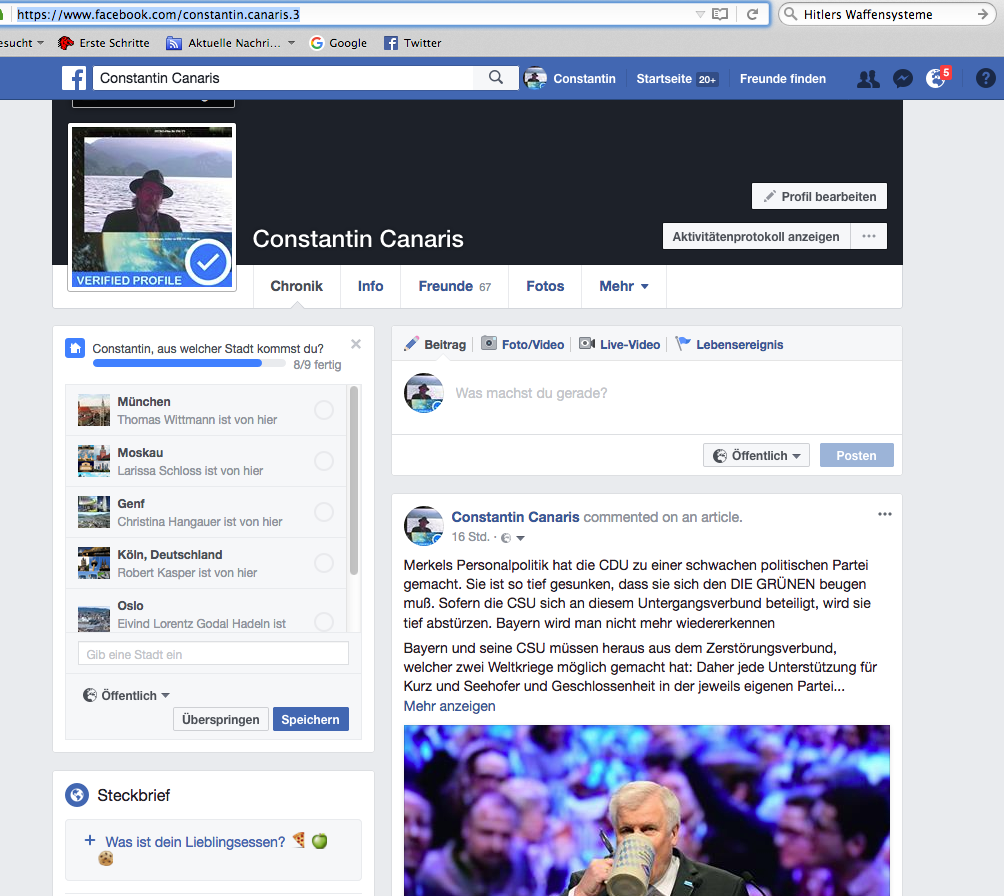Image resolution: width=1004 pixels, height=896 pixels.
Task: Close the hometown suggestion card
Action: 356,344
